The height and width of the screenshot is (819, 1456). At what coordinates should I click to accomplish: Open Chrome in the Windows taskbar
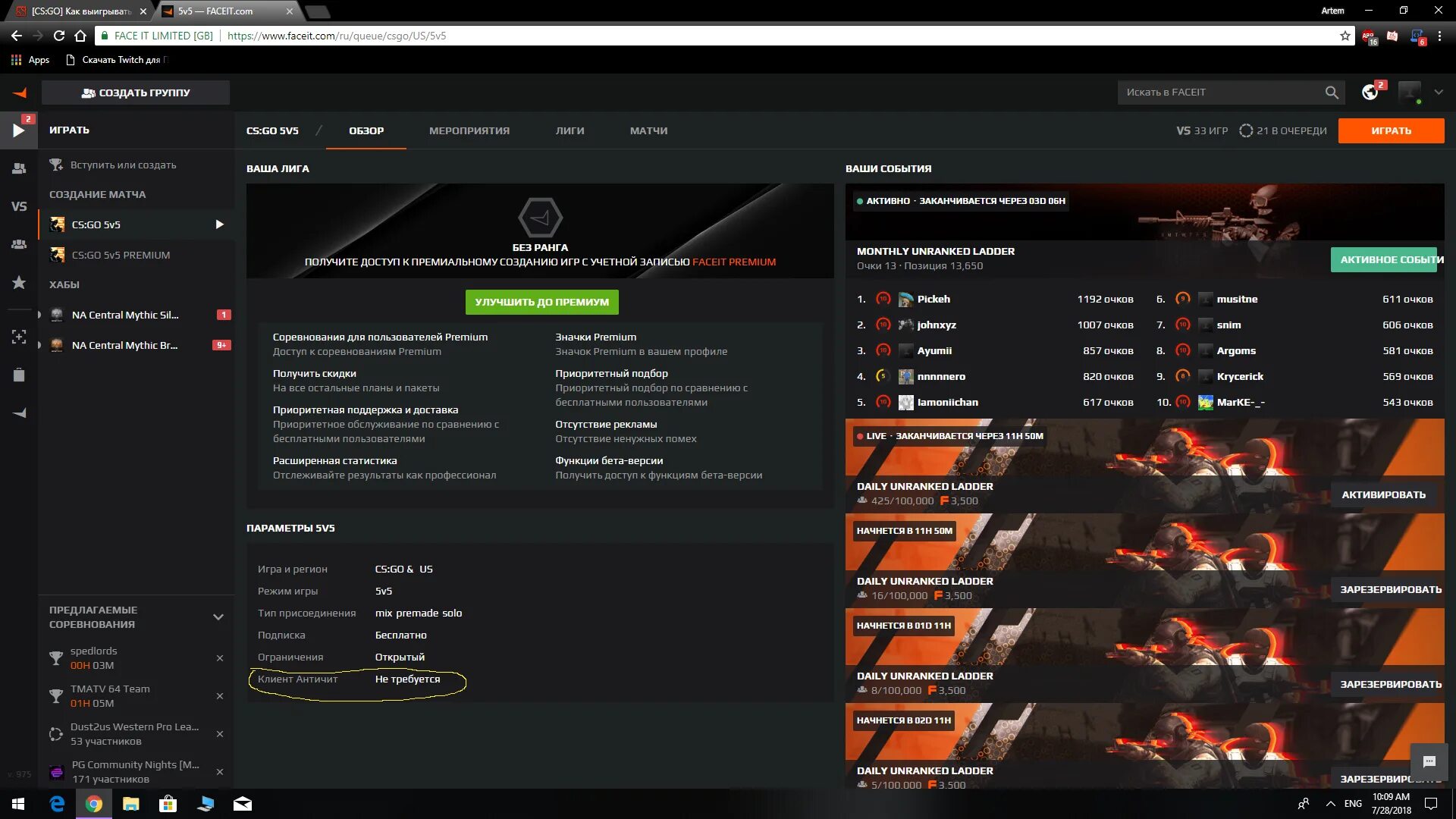pyautogui.click(x=94, y=804)
